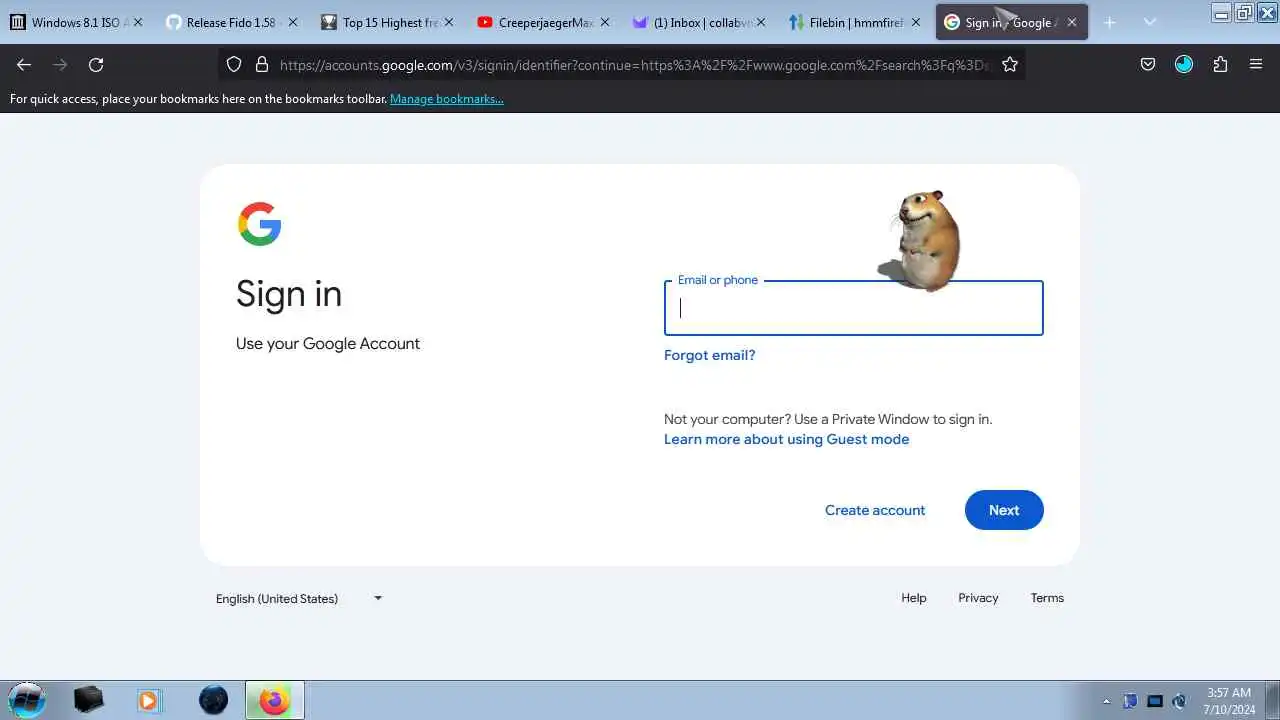Image resolution: width=1280 pixels, height=720 pixels.
Task: Show hidden system tray icons
Action: 1106,701
